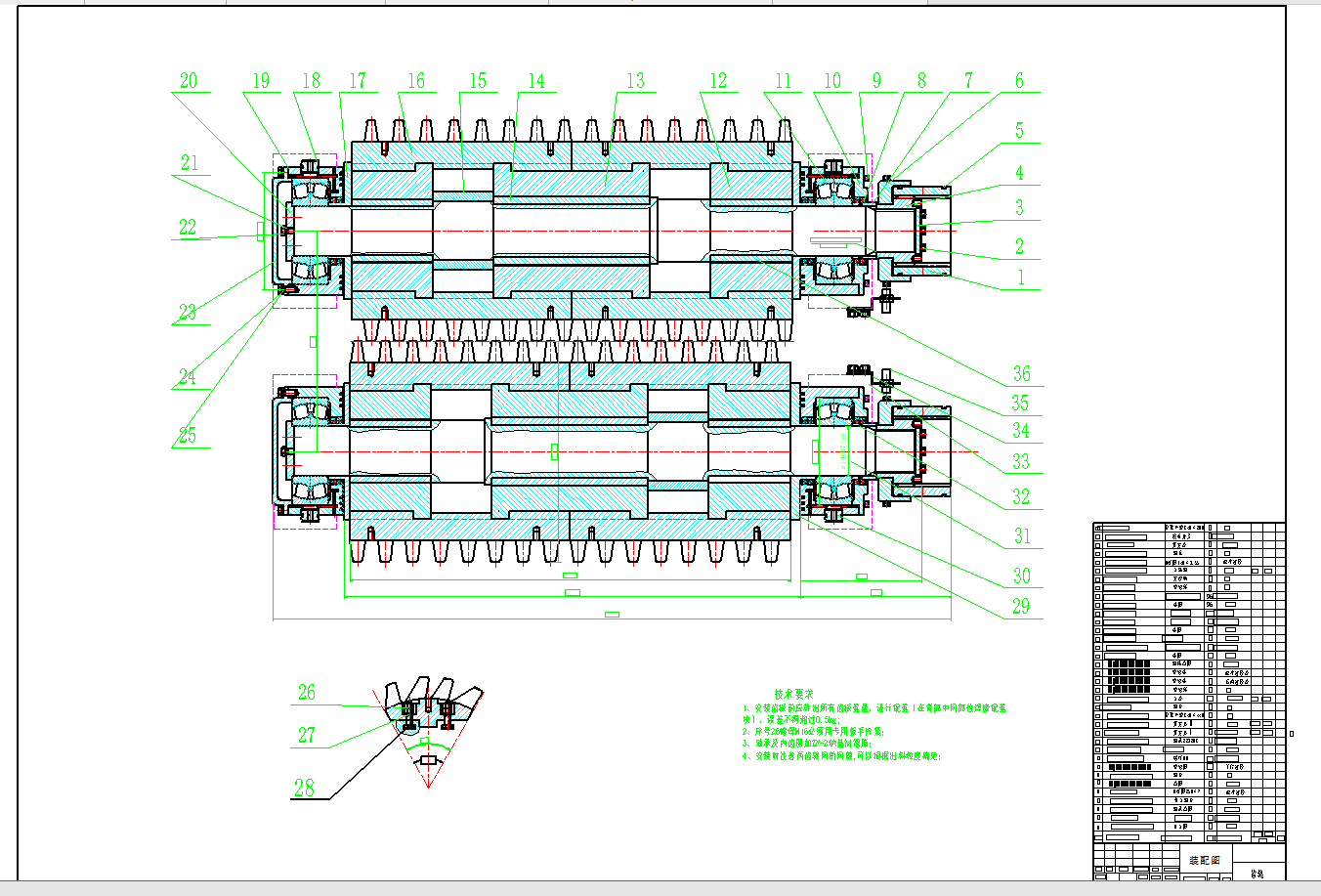The width and height of the screenshot is (1321, 896).
Task: Select part callout number 29
Action: tap(1021, 607)
